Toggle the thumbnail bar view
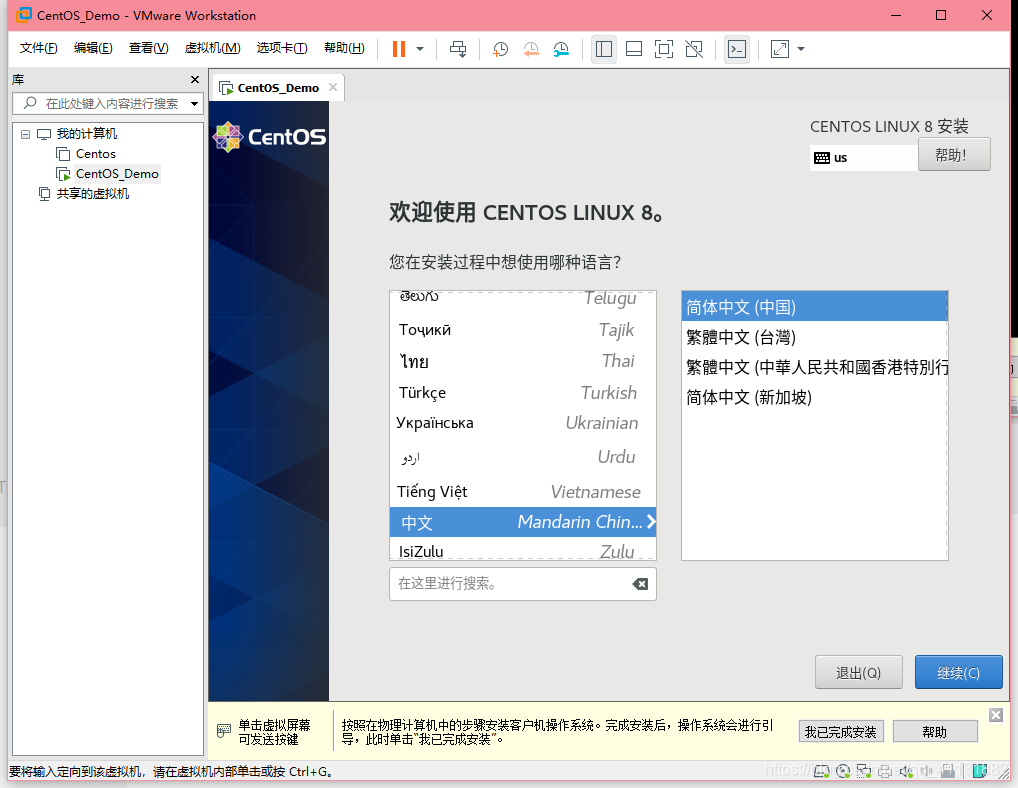 click(634, 49)
